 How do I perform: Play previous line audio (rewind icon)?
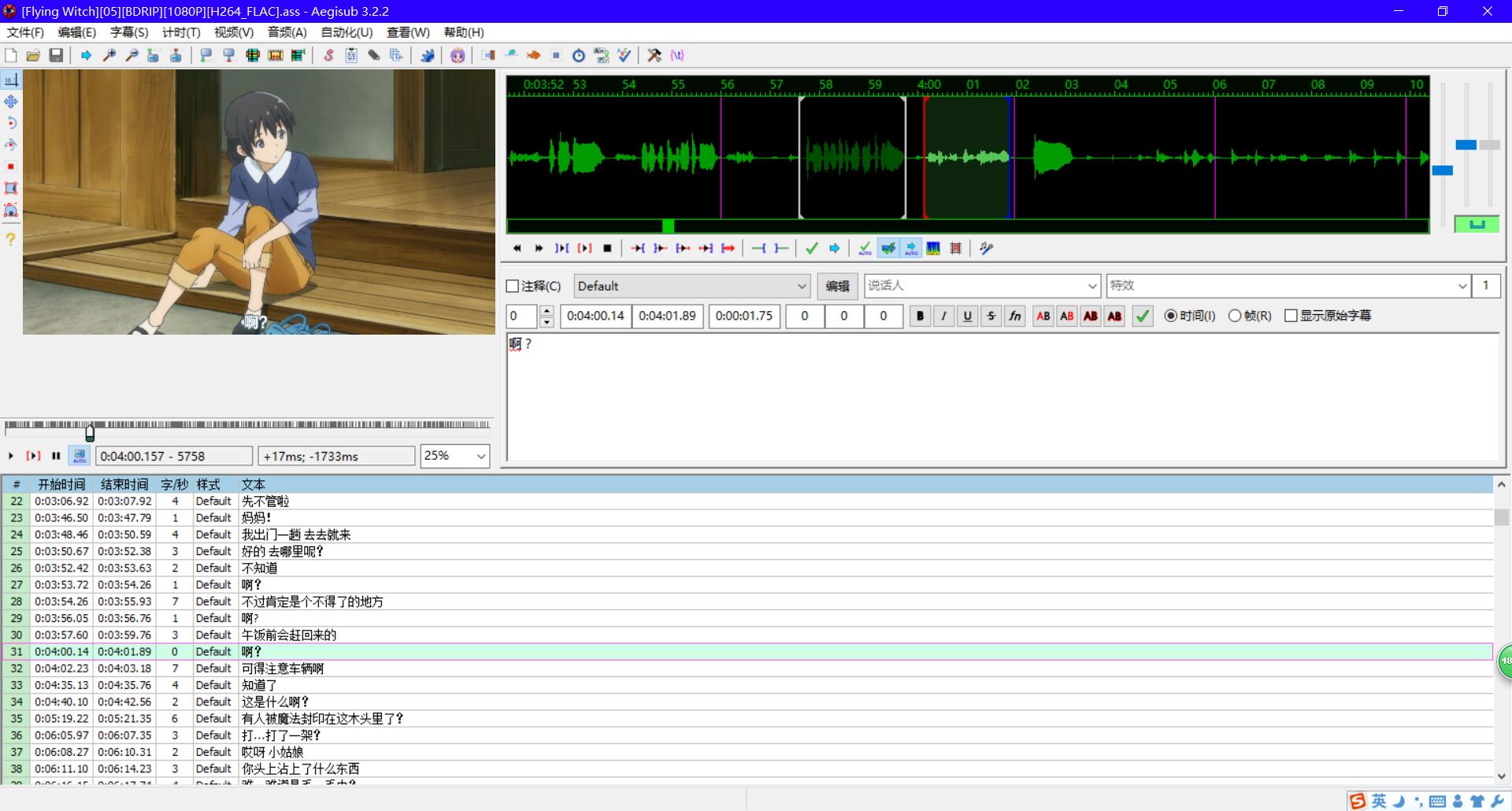(517, 248)
